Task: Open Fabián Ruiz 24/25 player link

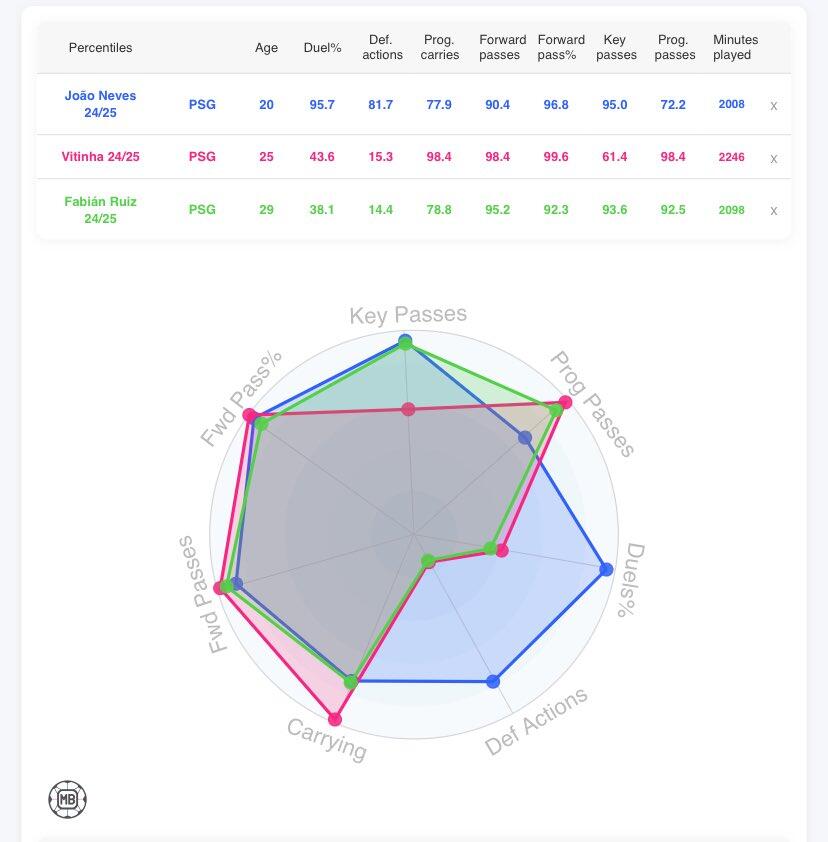Action: coord(100,209)
